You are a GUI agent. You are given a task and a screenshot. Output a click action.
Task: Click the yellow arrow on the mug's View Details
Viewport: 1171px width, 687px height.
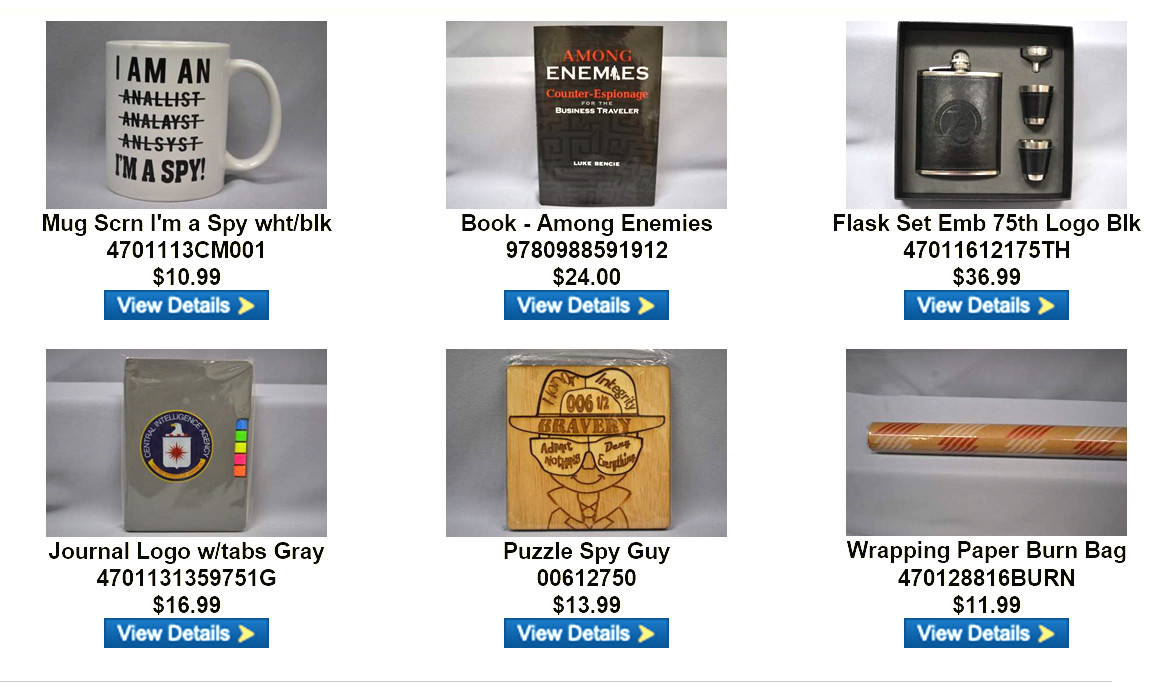click(246, 305)
